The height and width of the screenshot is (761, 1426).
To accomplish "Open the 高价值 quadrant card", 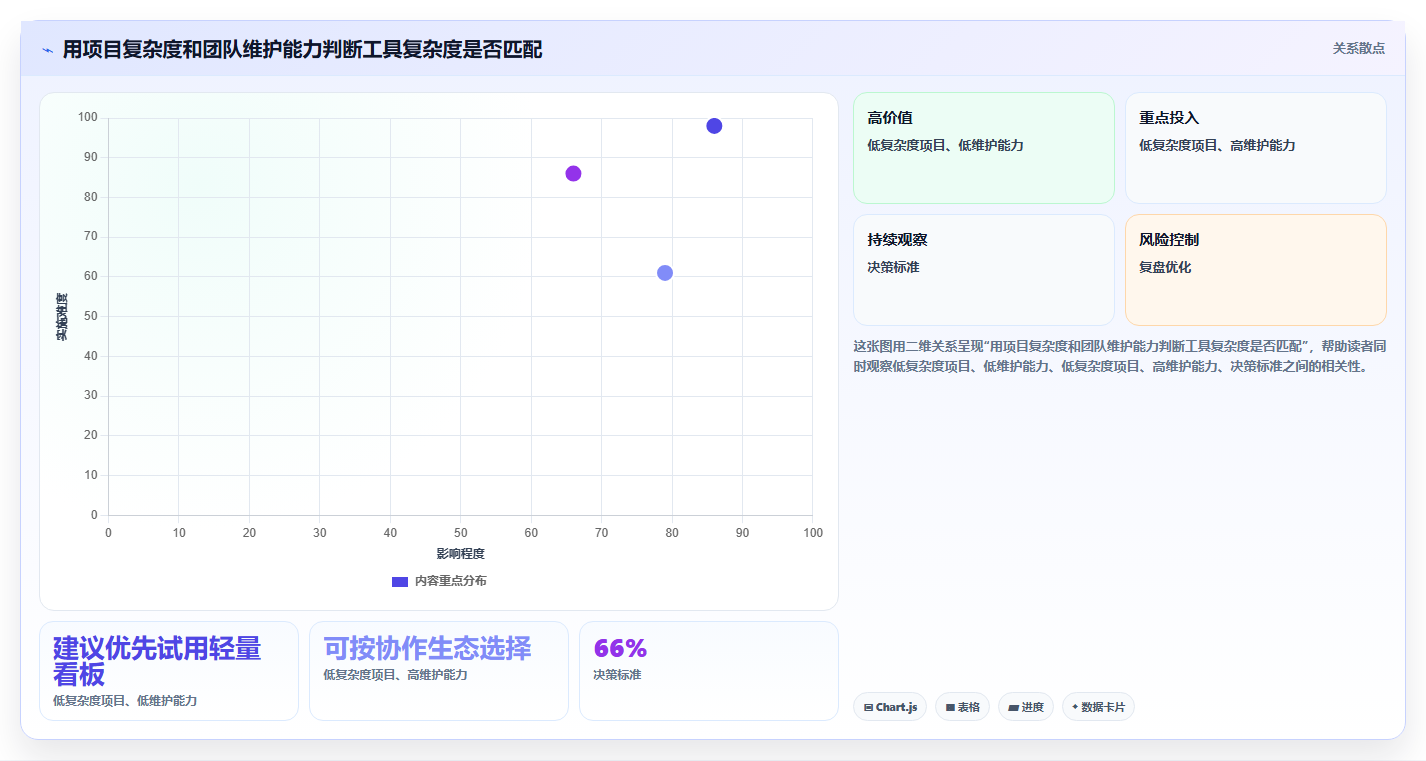I will pyautogui.click(x=984, y=148).
